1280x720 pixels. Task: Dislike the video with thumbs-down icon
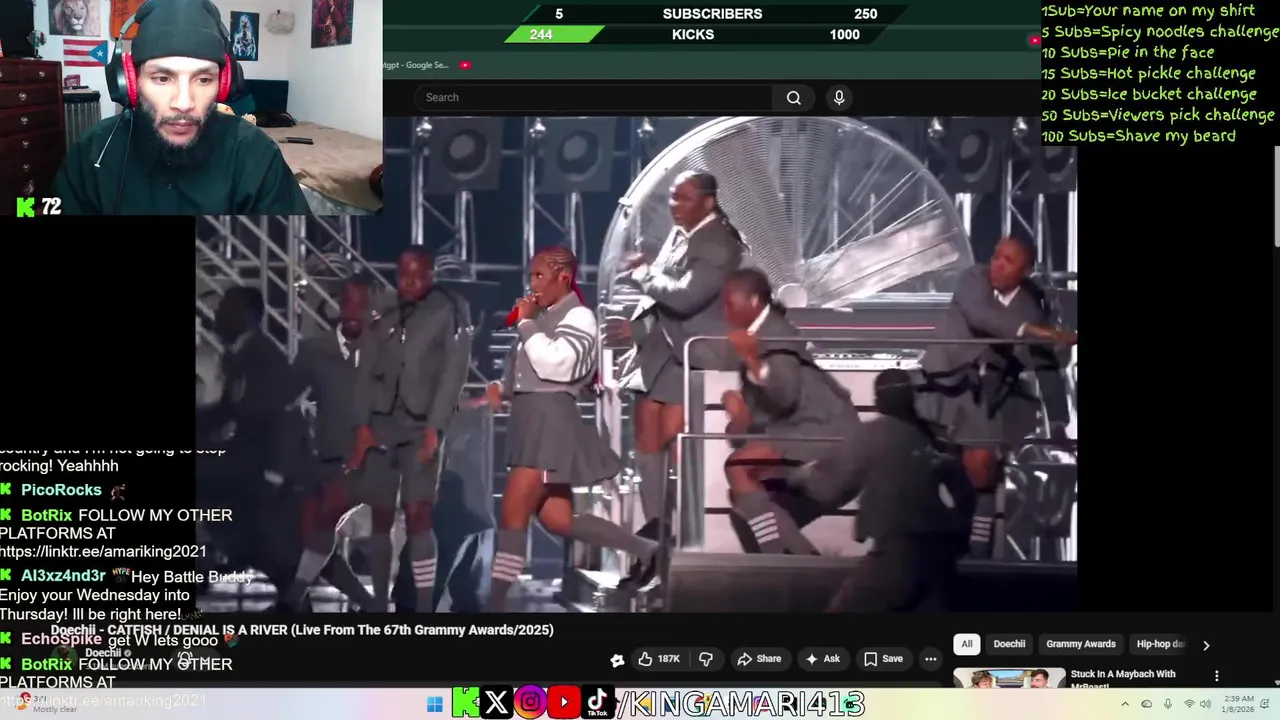(706, 659)
